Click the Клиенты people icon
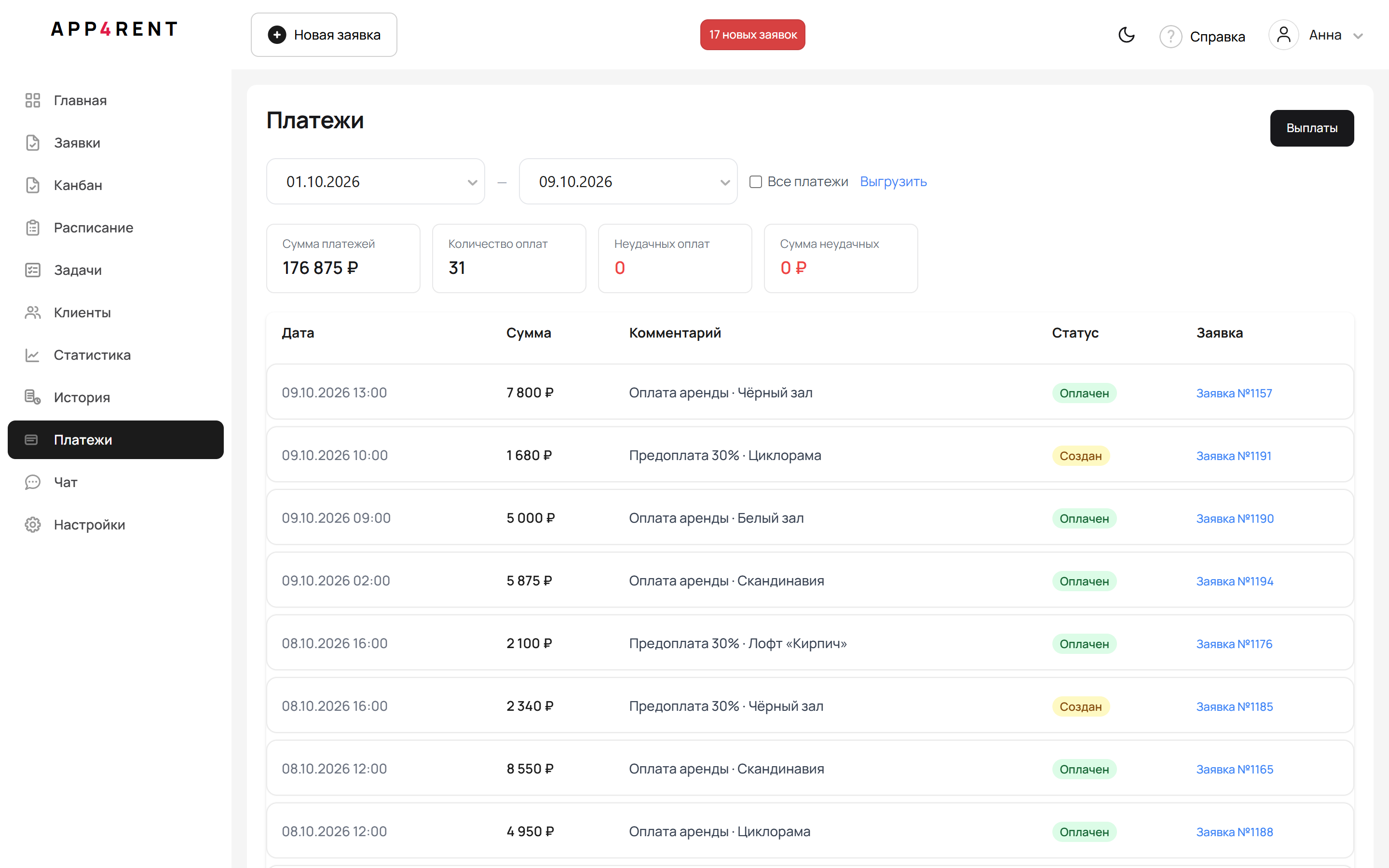The height and width of the screenshot is (868, 1389). [33, 313]
